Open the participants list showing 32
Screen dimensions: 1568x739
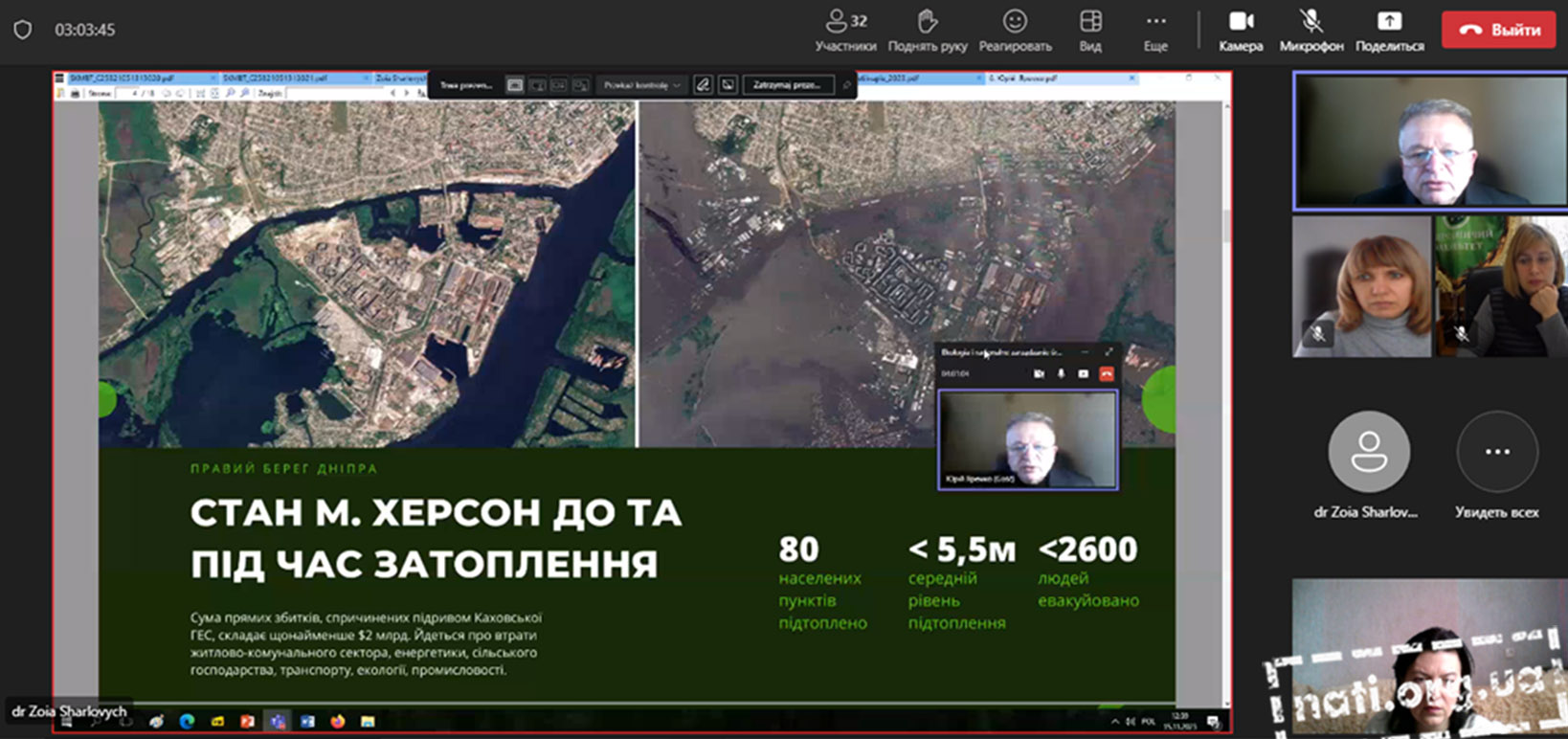coord(845,31)
